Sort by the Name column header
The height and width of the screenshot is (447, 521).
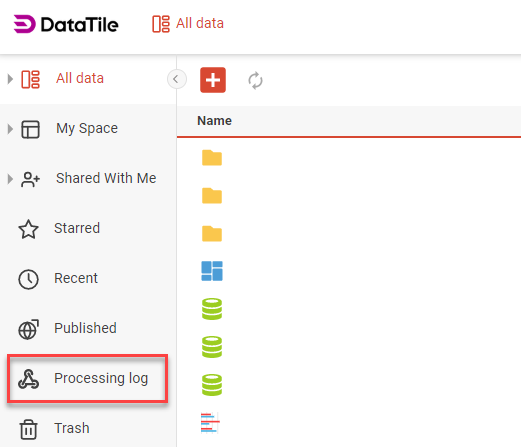click(x=214, y=121)
